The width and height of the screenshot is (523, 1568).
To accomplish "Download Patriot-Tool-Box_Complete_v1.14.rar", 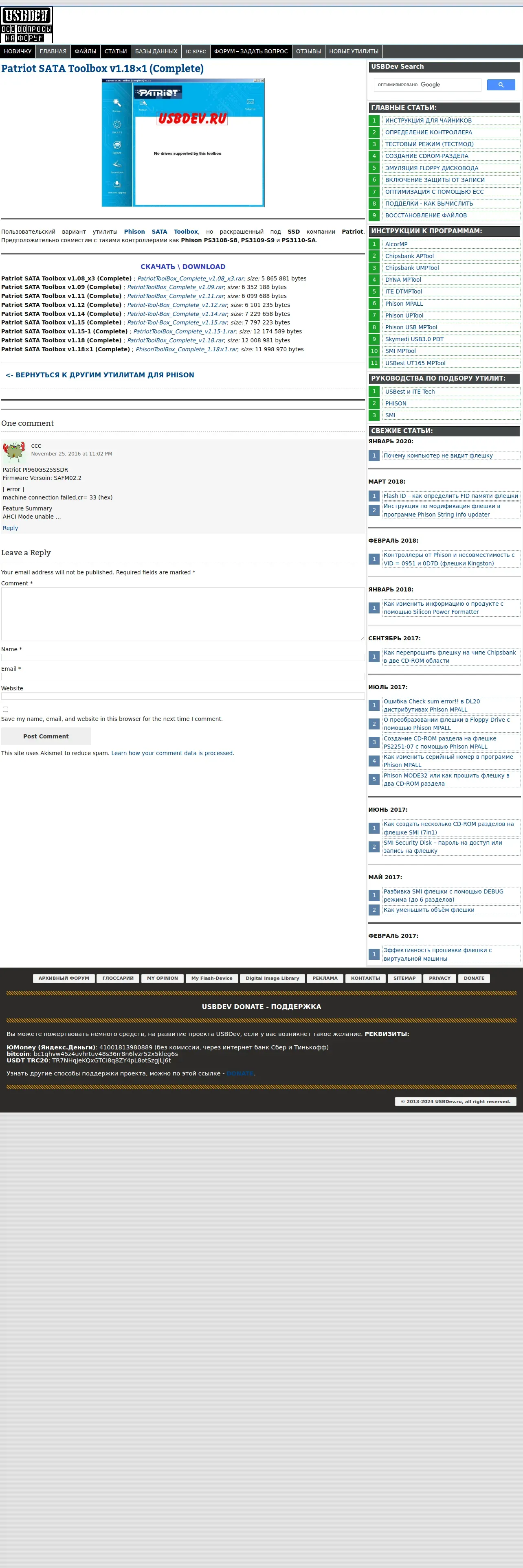I will pos(177,314).
